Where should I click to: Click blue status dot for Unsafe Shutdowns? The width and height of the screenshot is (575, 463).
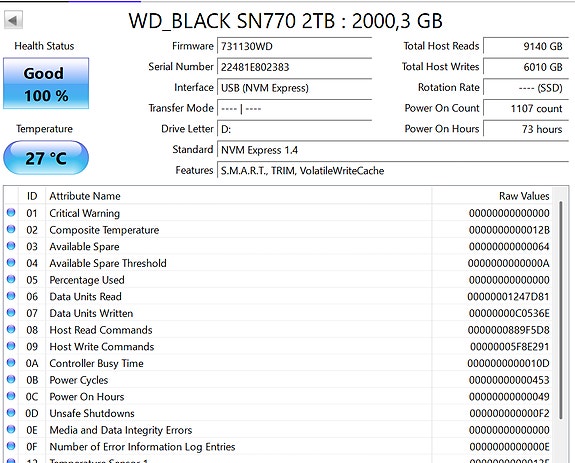tap(11, 413)
